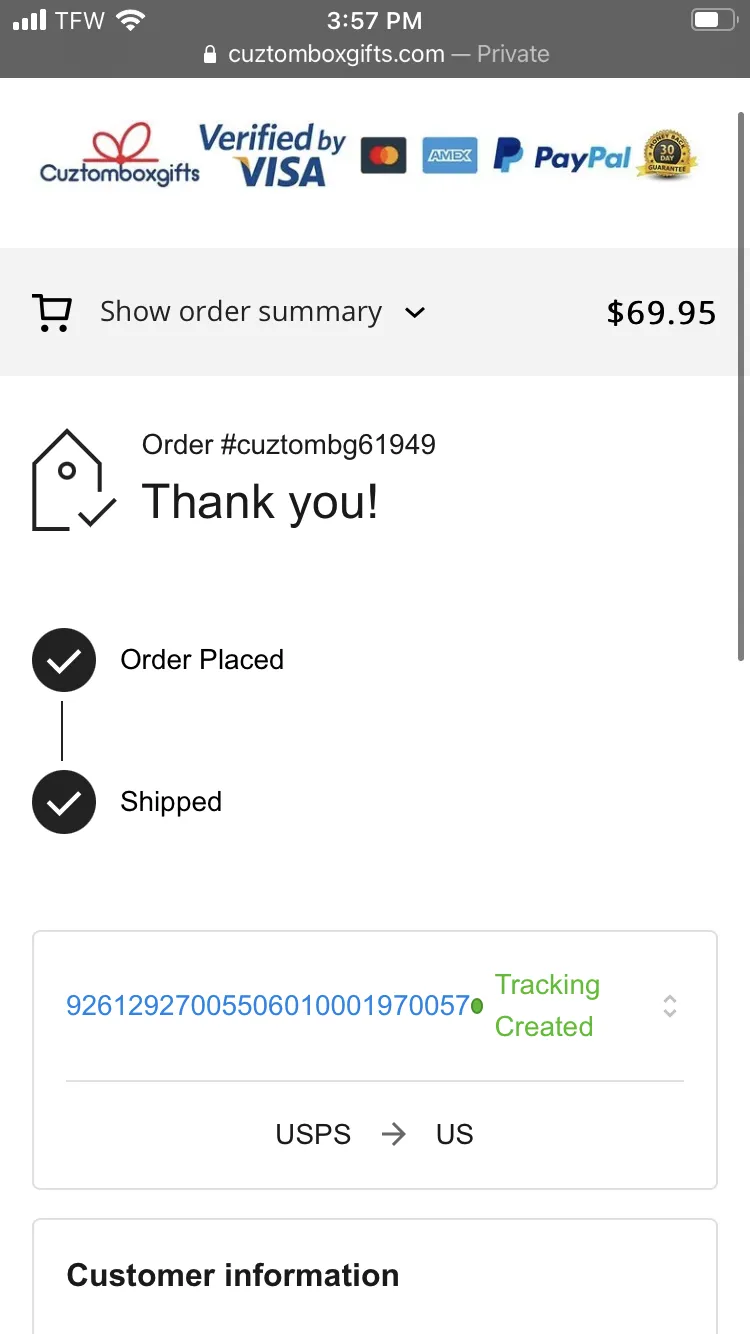Tap the shopping cart icon
Screen dimensions: 750x1334
tap(53, 312)
